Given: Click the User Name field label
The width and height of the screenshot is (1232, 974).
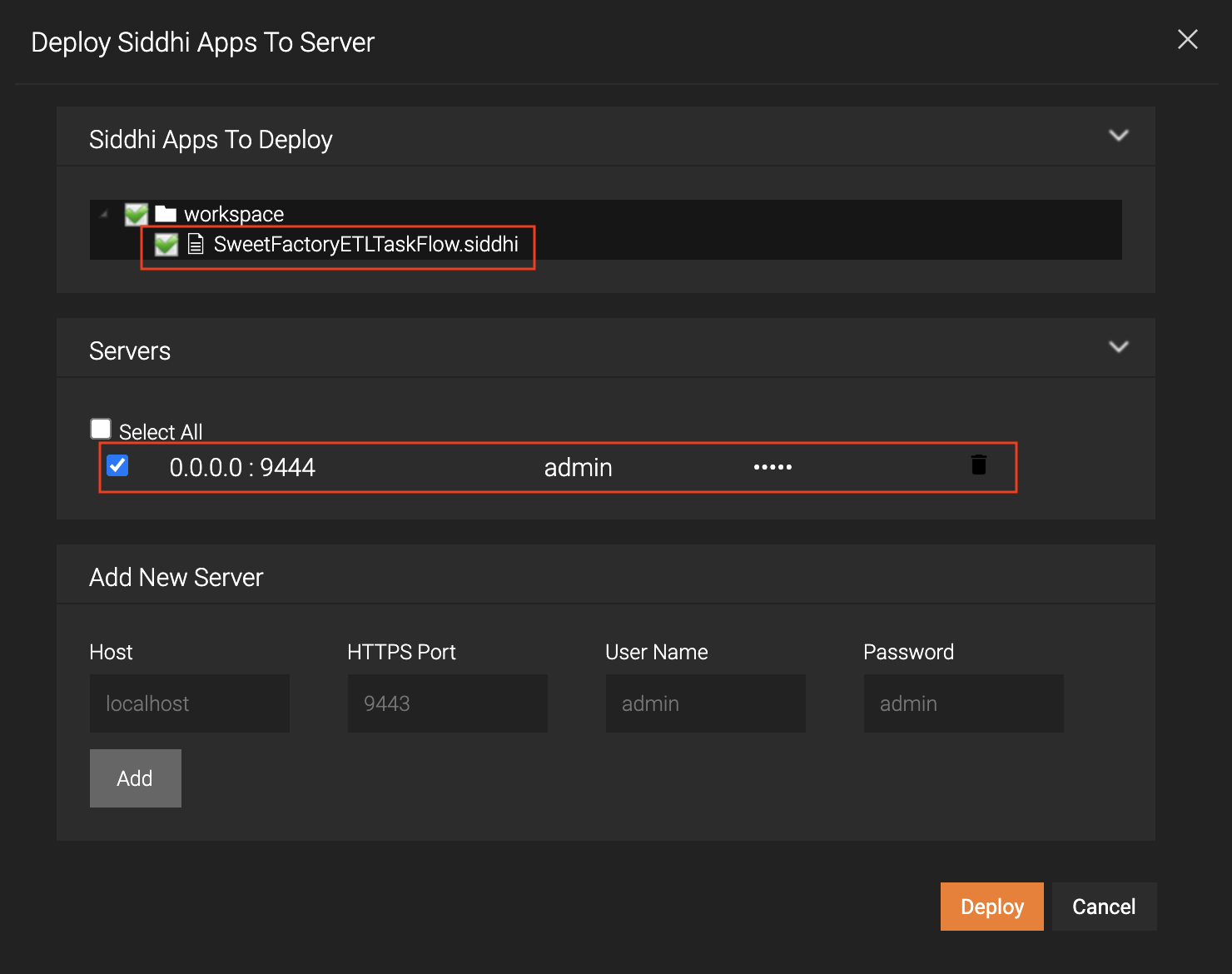Looking at the screenshot, I should [657, 652].
